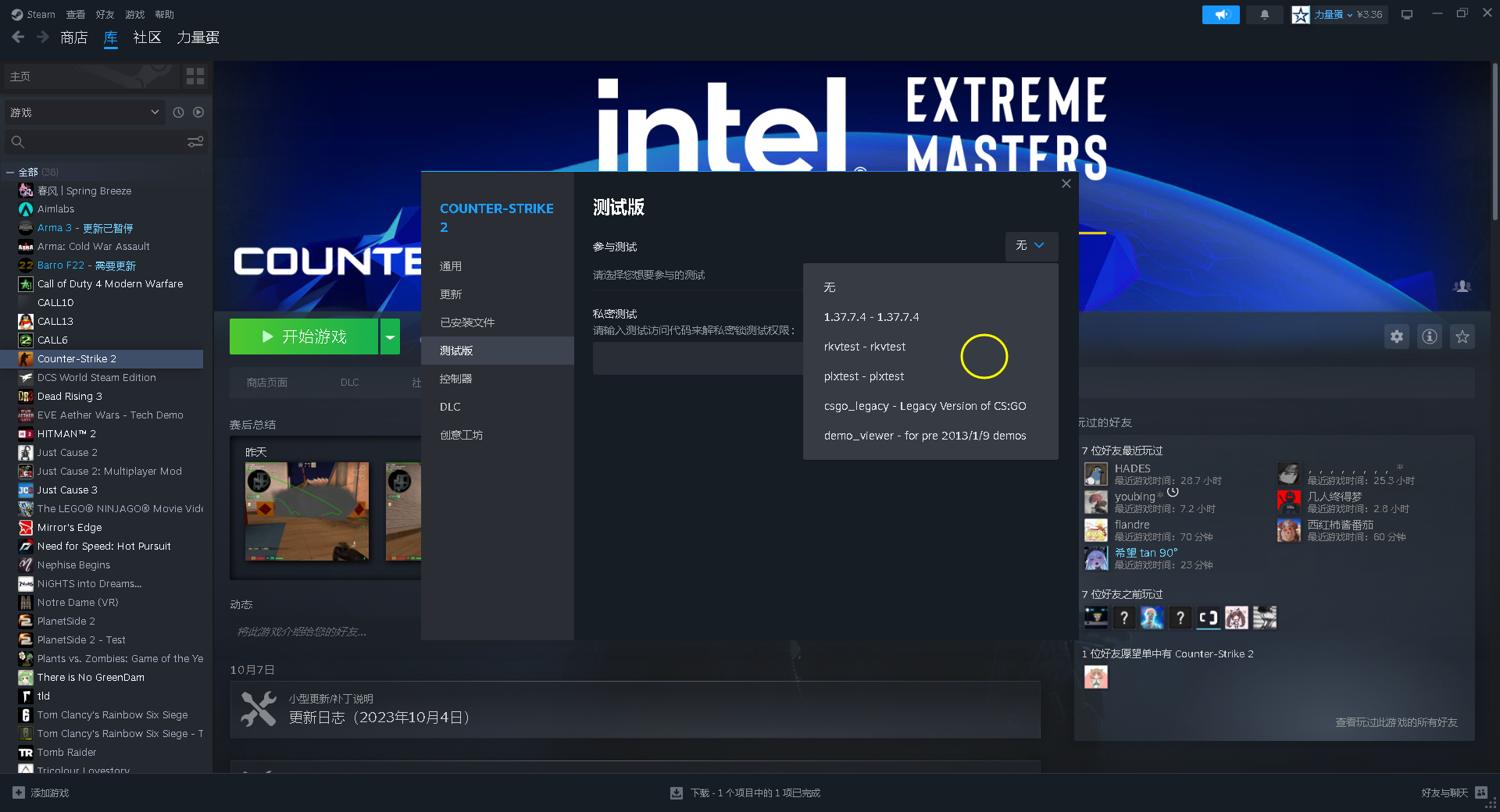Open the 查看 menu
This screenshot has height=812, width=1500.
(76, 14)
